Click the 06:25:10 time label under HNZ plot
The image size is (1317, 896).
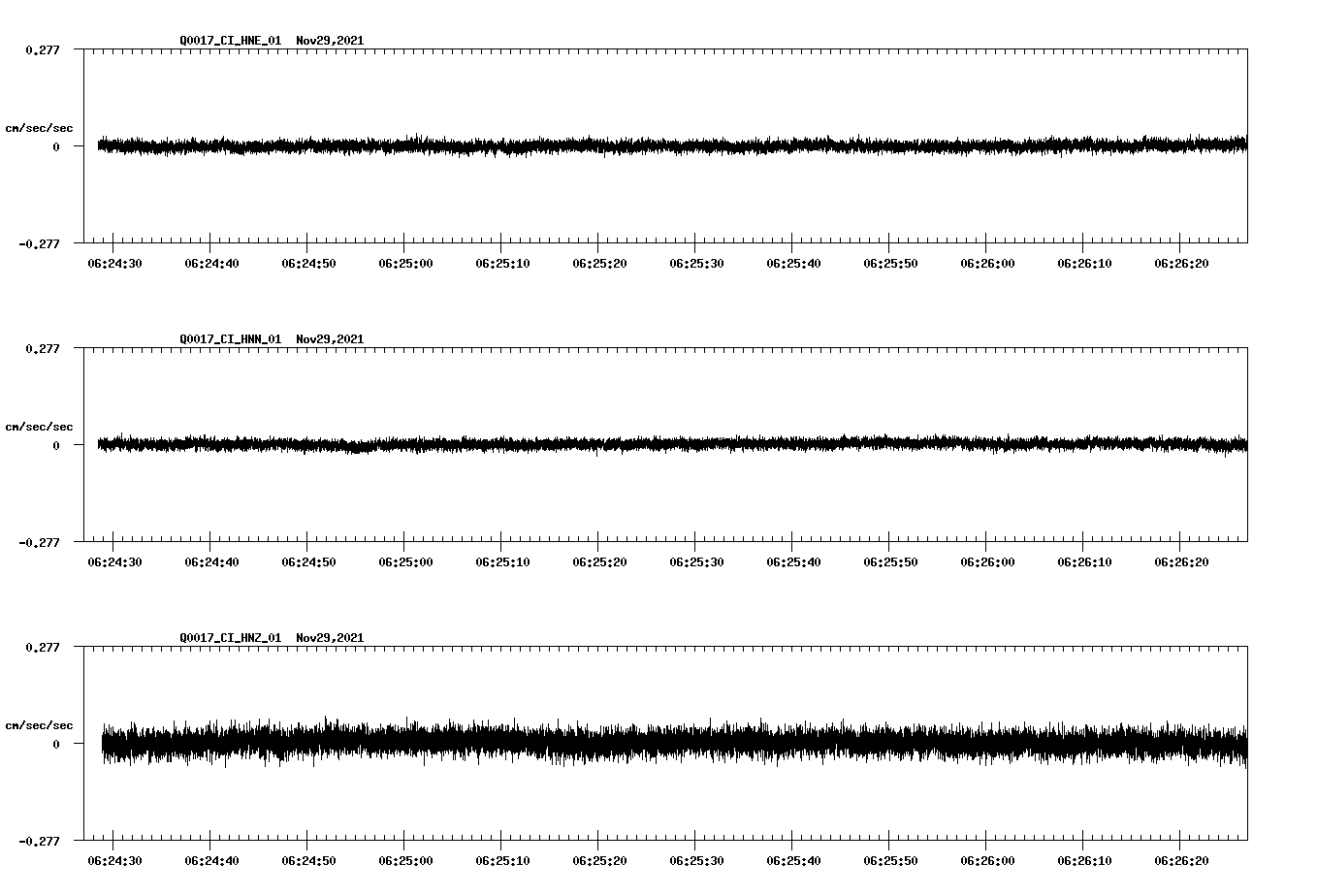[x=502, y=860]
